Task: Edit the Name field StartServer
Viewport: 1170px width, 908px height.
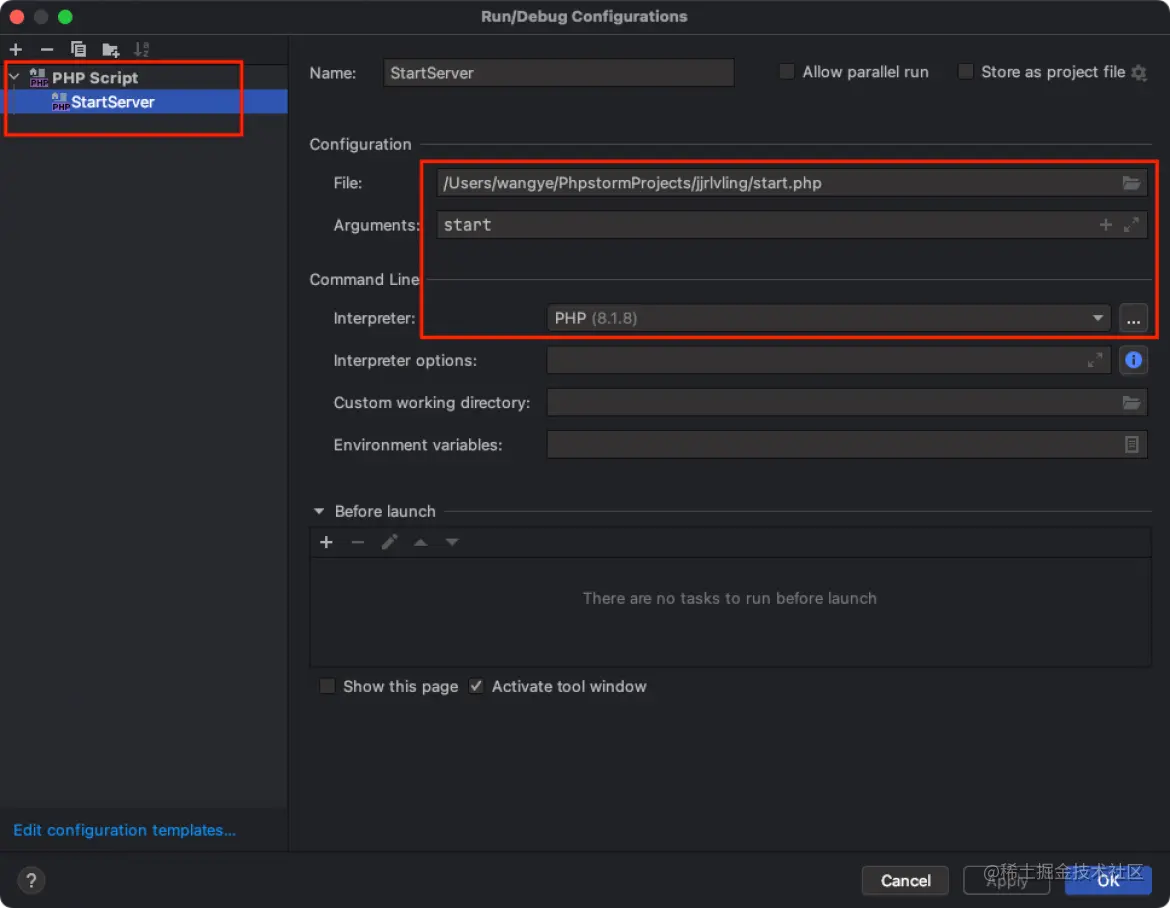Action: 558,73
